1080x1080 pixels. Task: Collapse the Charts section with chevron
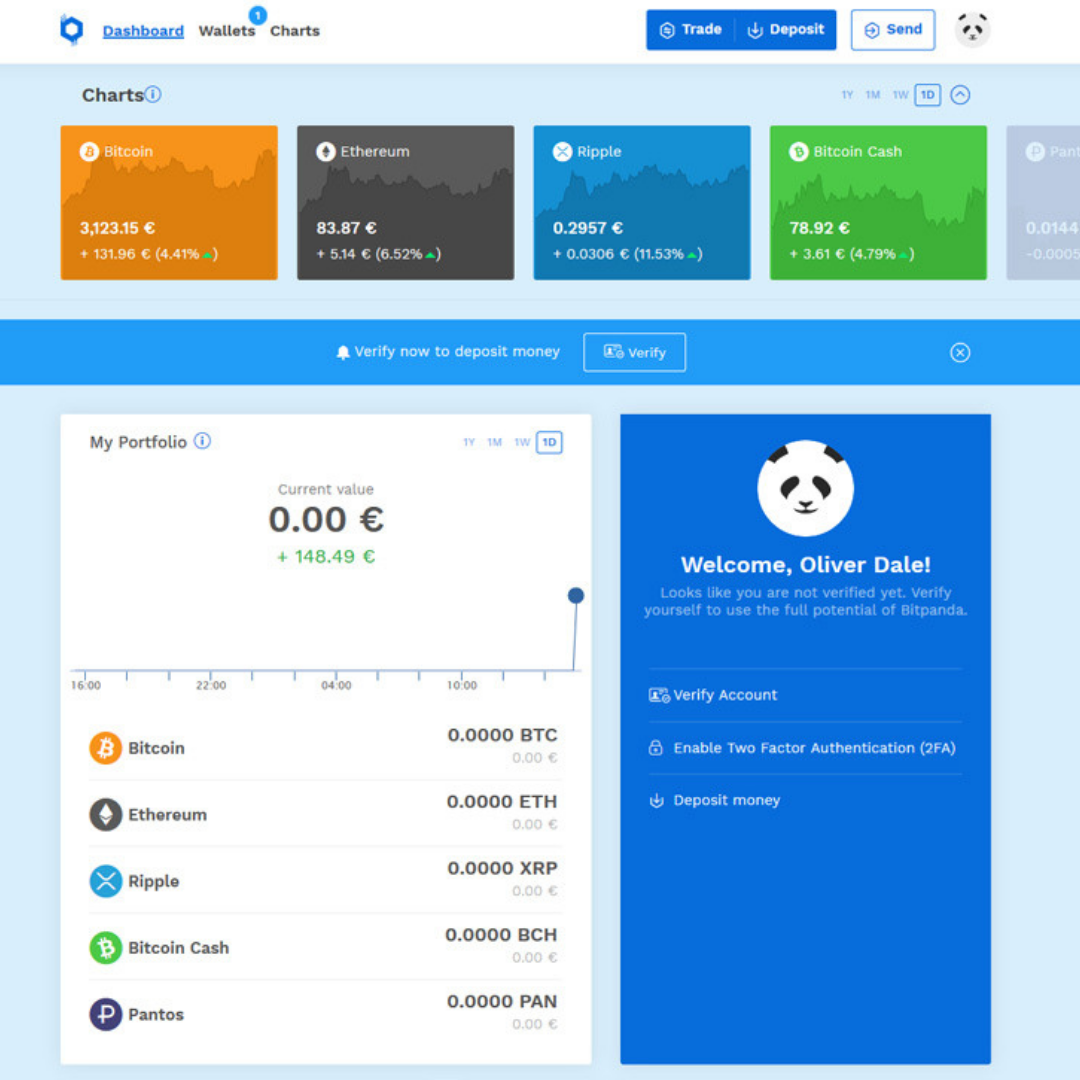[x=960, y=95]
